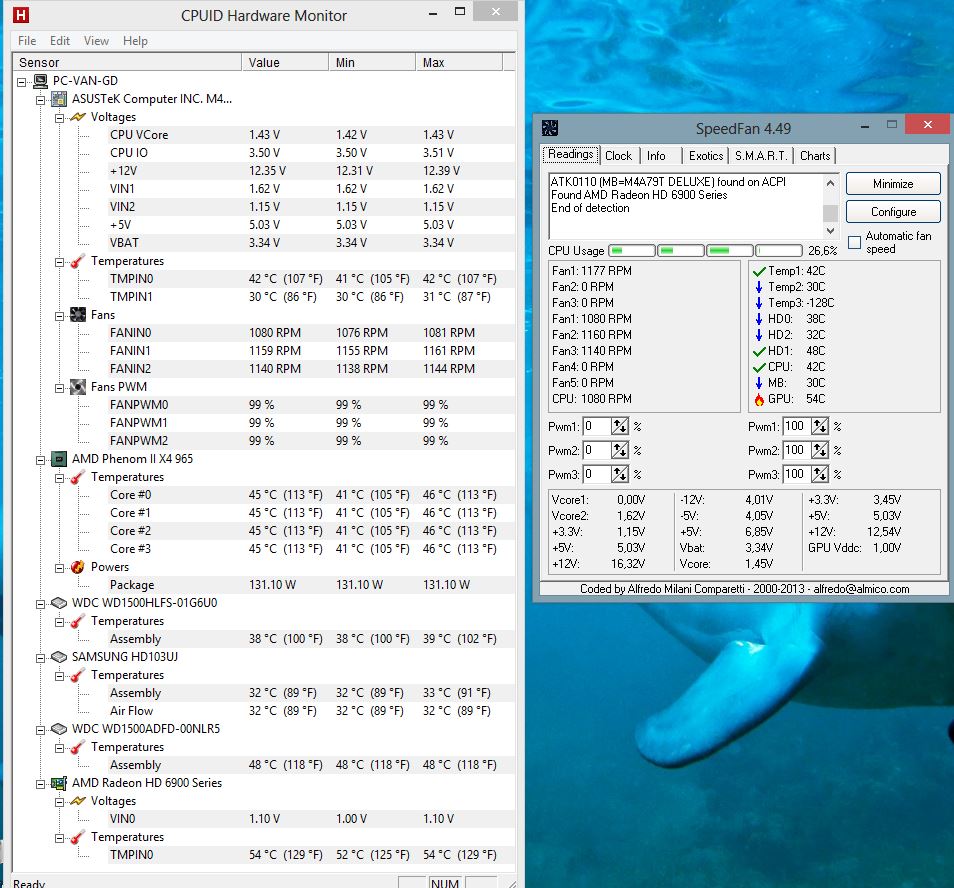Image resolution: width=954 pixels, height=888 pixels.
Task: Click the left Pwm1 value field showing 0
Action: (596, 426)
